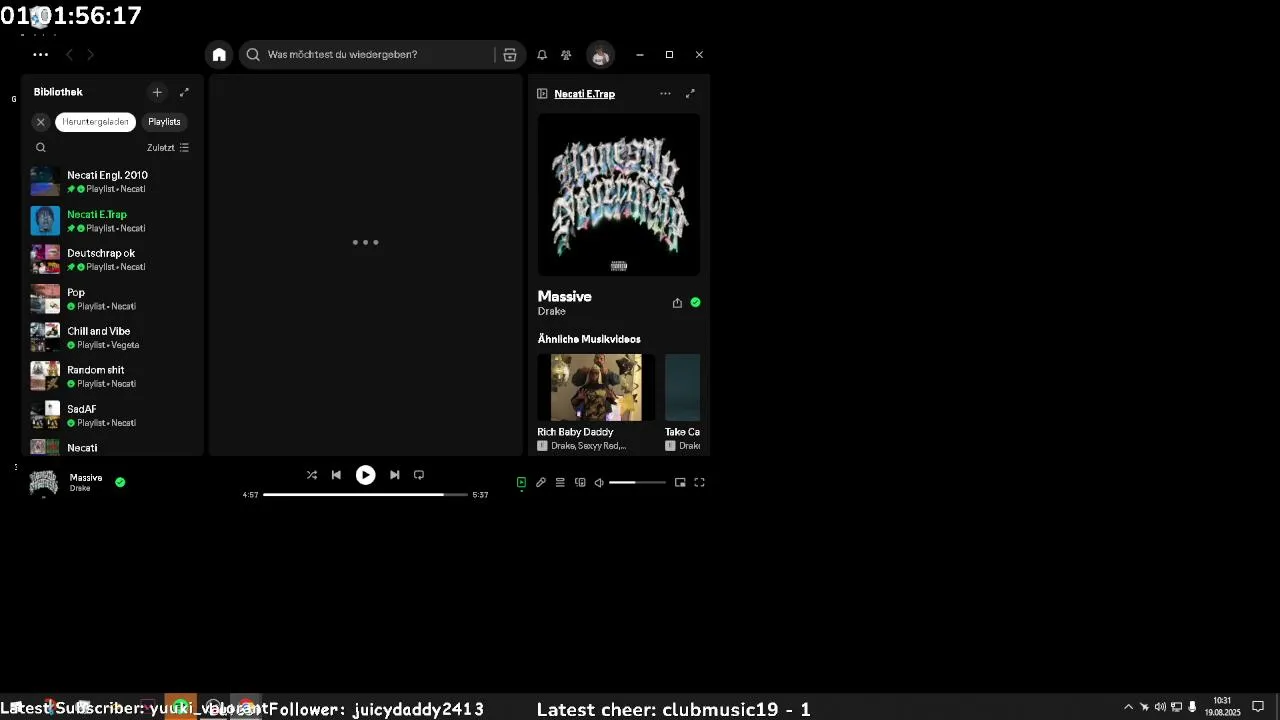Open the Chill and Vibe playlist

[112, 337]
